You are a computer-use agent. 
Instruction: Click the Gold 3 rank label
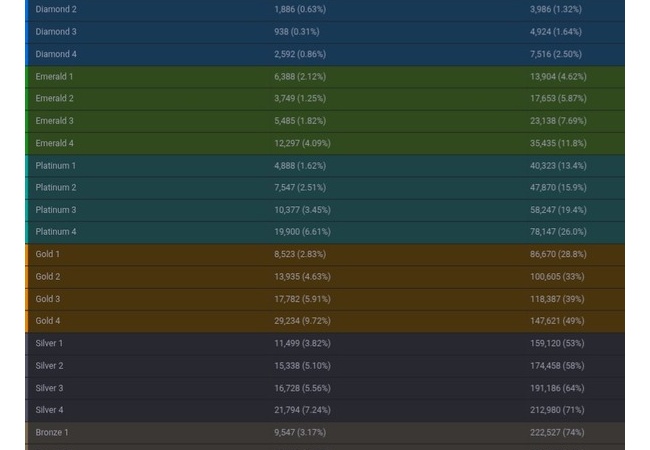tap(48, 299)
